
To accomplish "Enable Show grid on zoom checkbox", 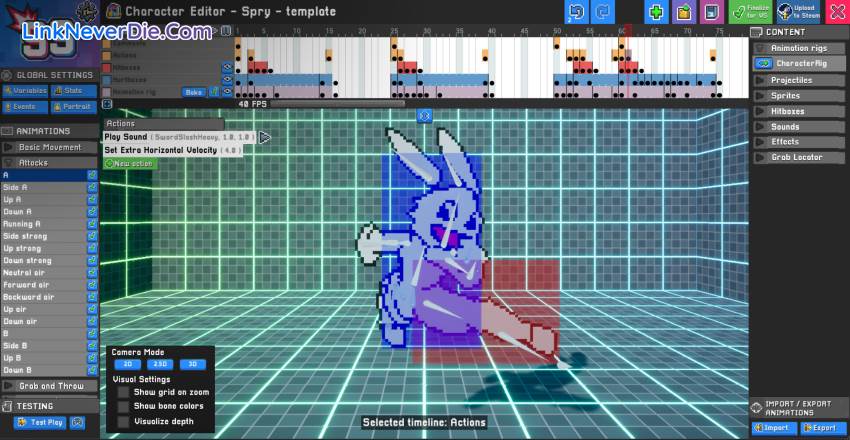I will [123, 393].
